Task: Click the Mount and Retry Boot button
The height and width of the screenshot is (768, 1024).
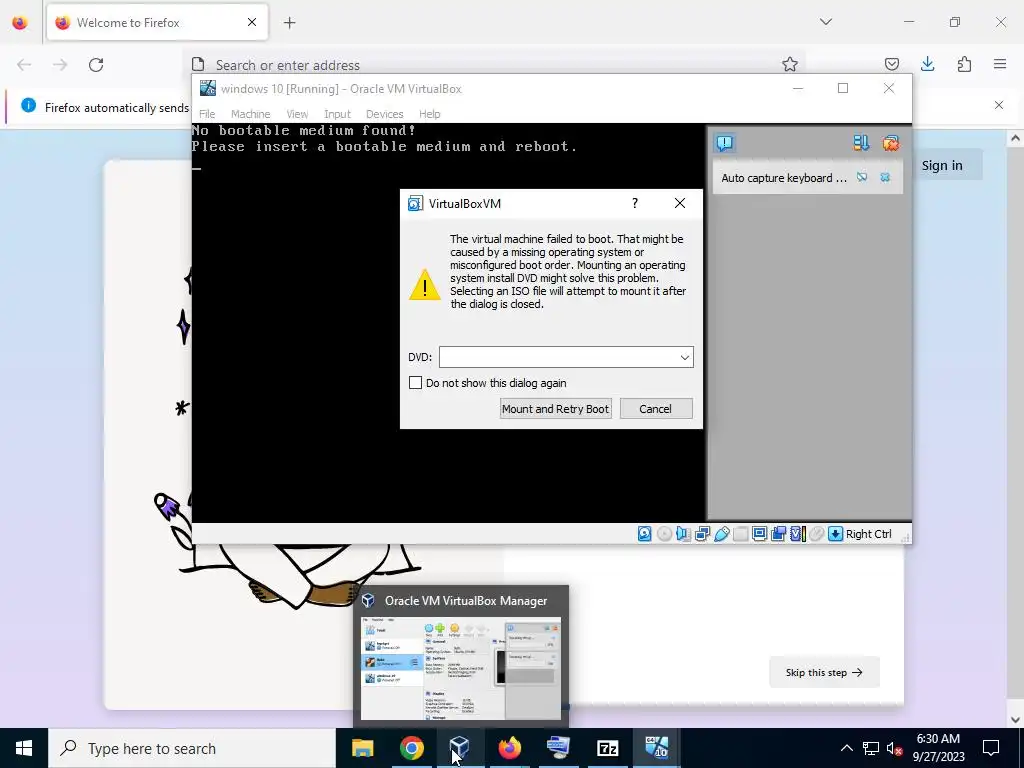Action: coord(556,409)
